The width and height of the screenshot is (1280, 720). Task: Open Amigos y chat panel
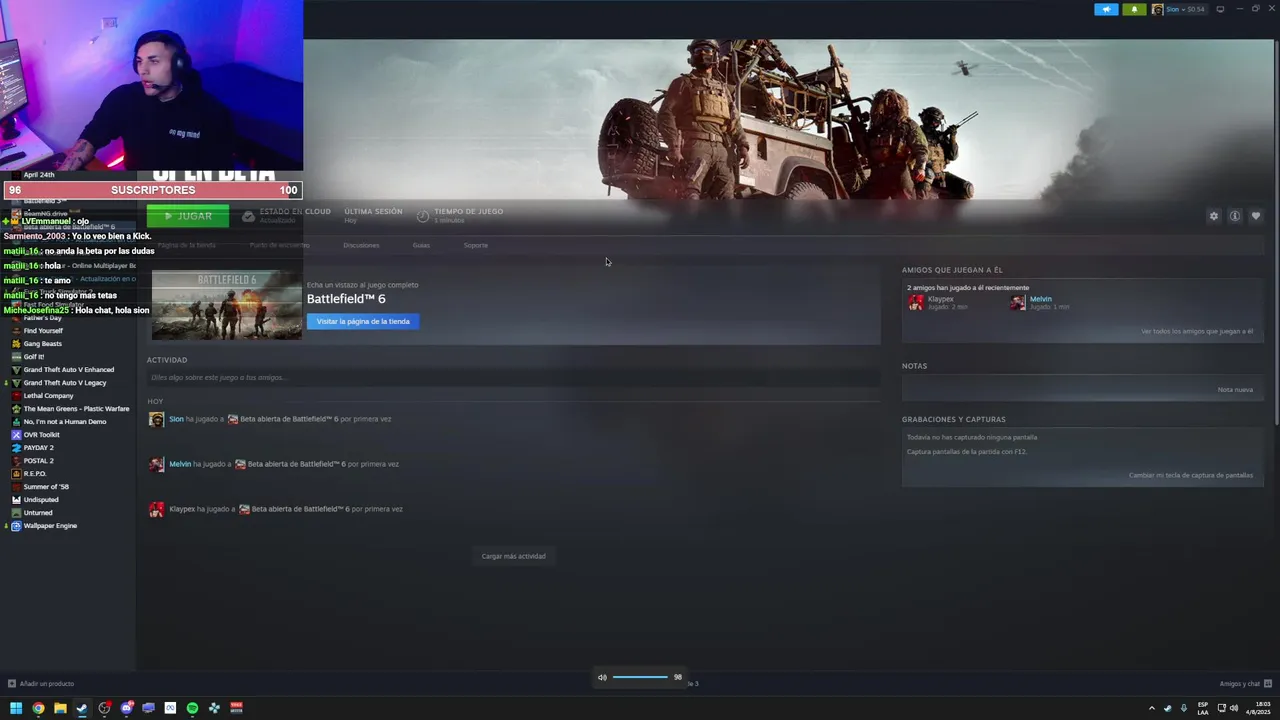[x=1246, y=684]
